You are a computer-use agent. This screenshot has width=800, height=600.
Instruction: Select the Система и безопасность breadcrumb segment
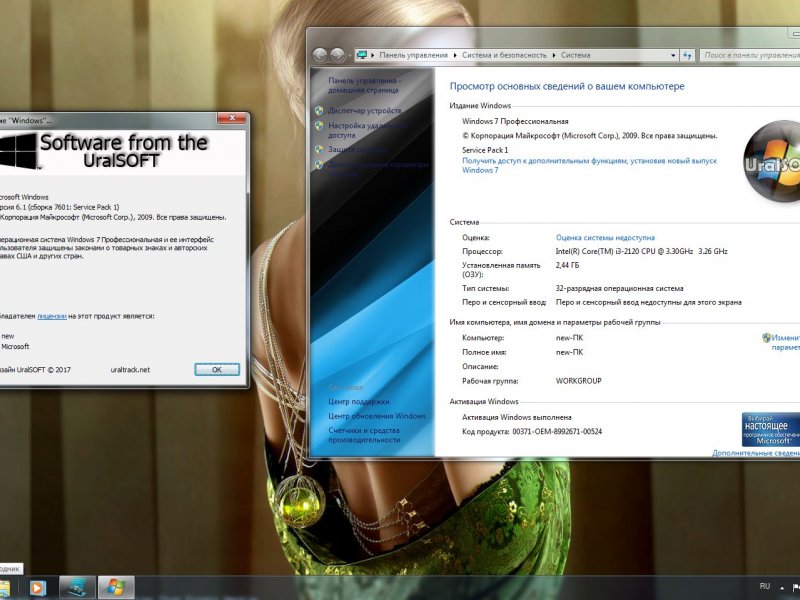pyautogui.click(x=504, y=55)
